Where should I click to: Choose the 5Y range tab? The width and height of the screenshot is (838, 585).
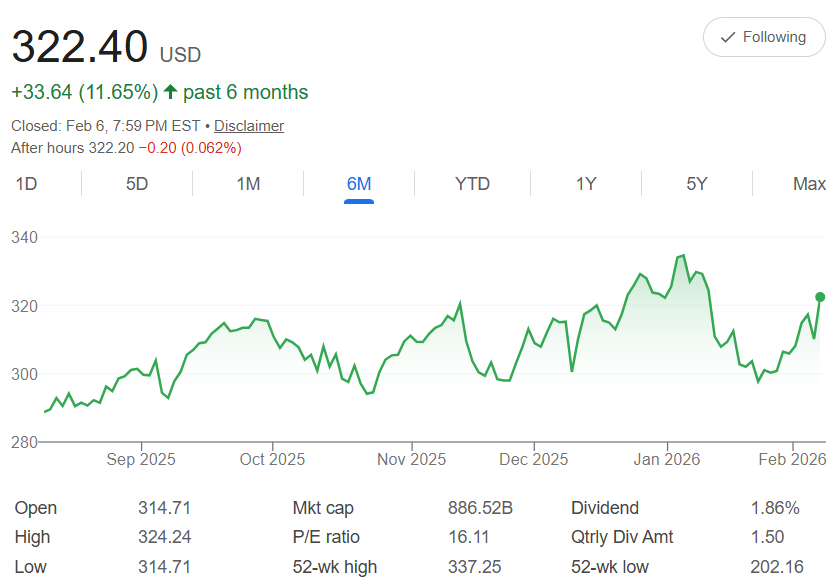point(697,184)
